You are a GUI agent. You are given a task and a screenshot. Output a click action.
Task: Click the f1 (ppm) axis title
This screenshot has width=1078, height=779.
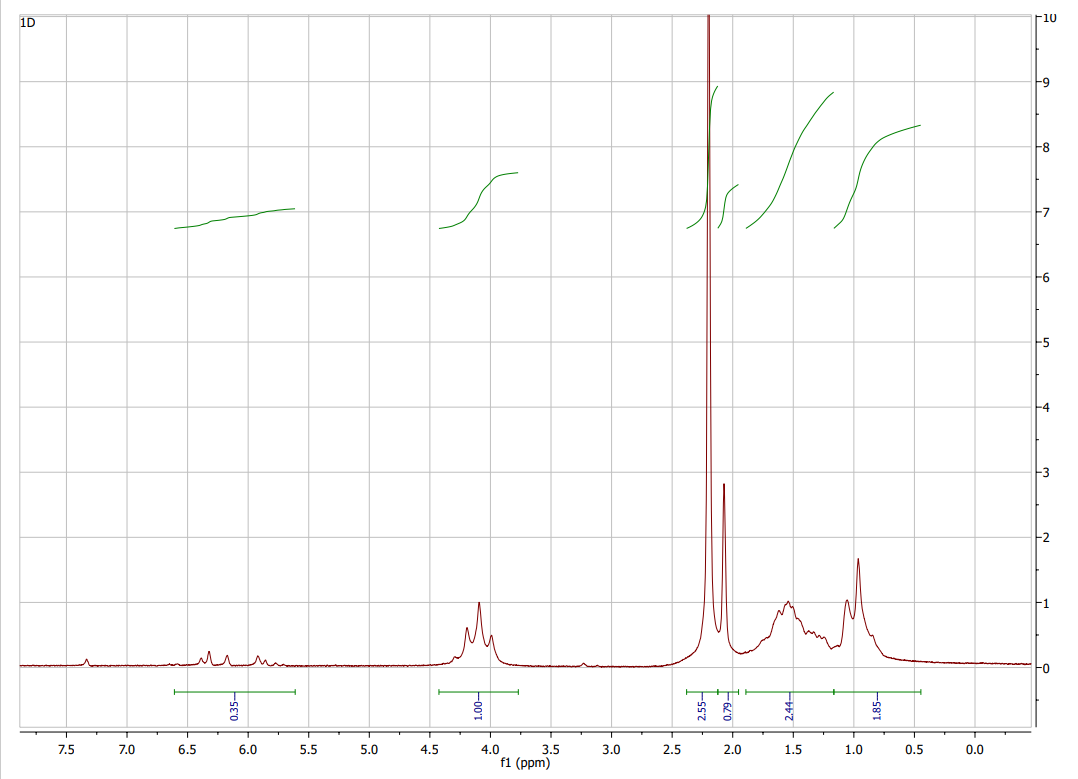(x=523, y=762)
